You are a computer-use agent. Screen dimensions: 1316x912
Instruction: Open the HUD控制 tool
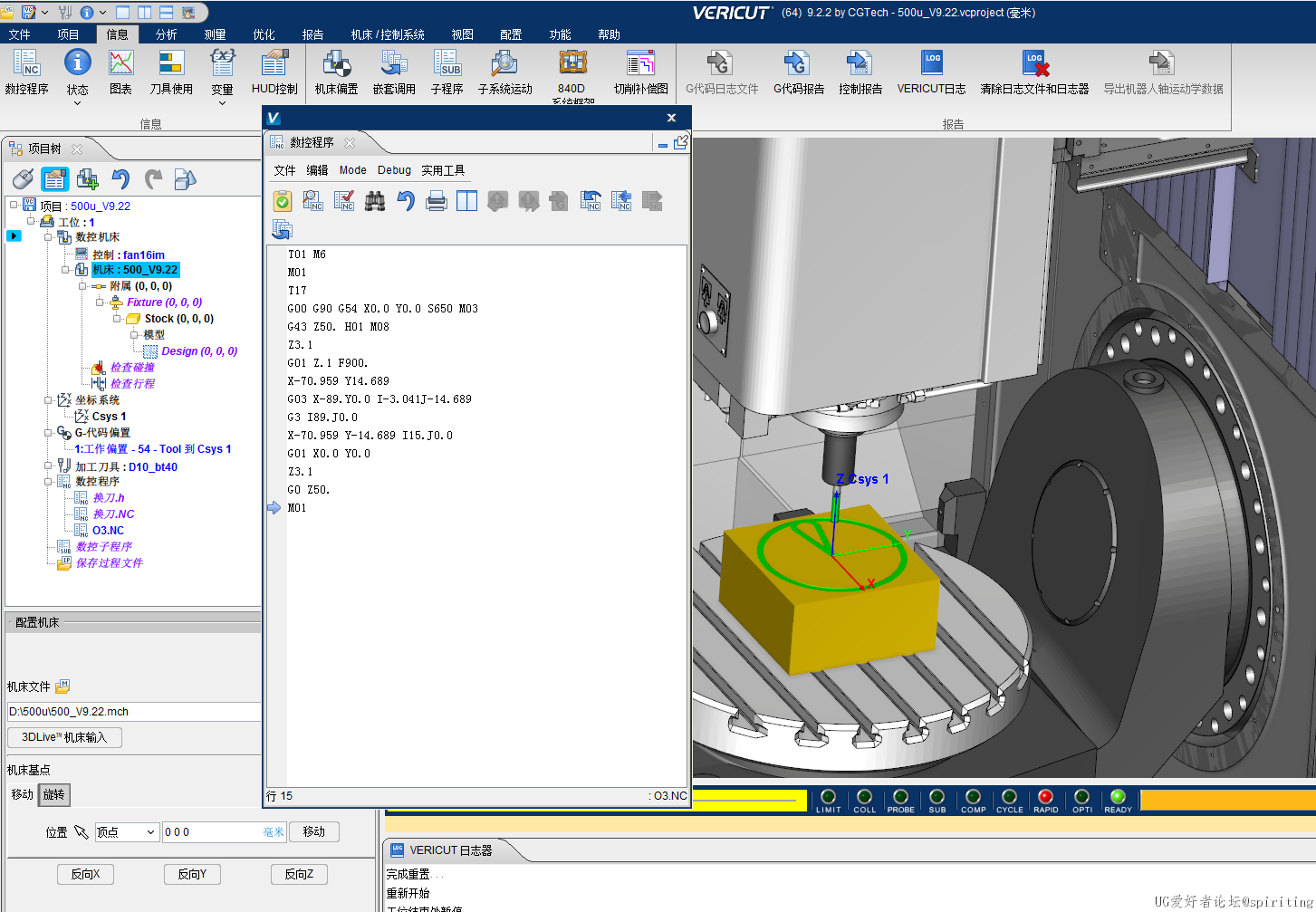[x=274, y=72]
